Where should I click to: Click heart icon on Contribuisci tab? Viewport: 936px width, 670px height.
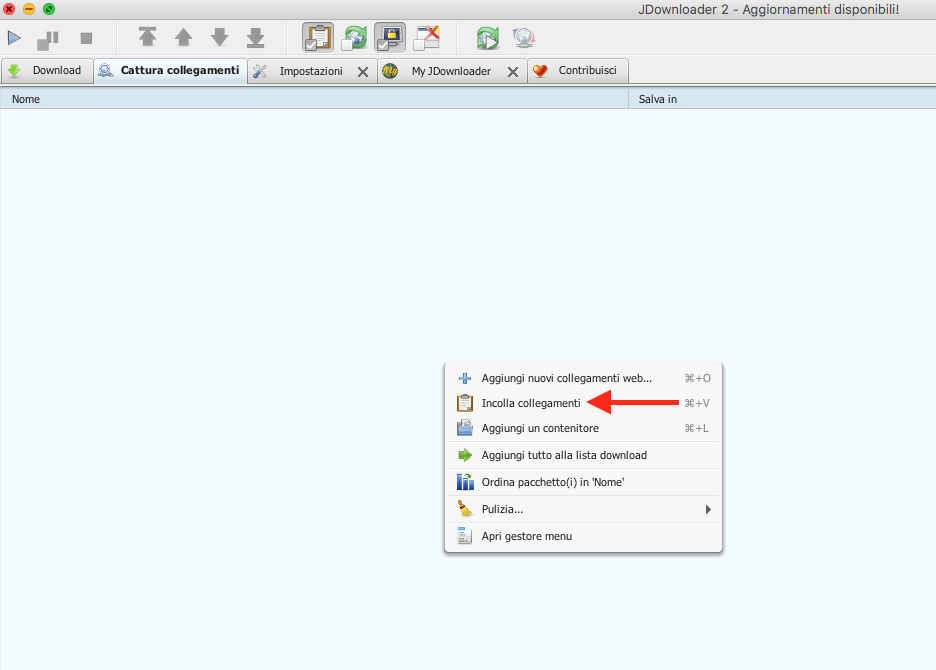[540, 71]
